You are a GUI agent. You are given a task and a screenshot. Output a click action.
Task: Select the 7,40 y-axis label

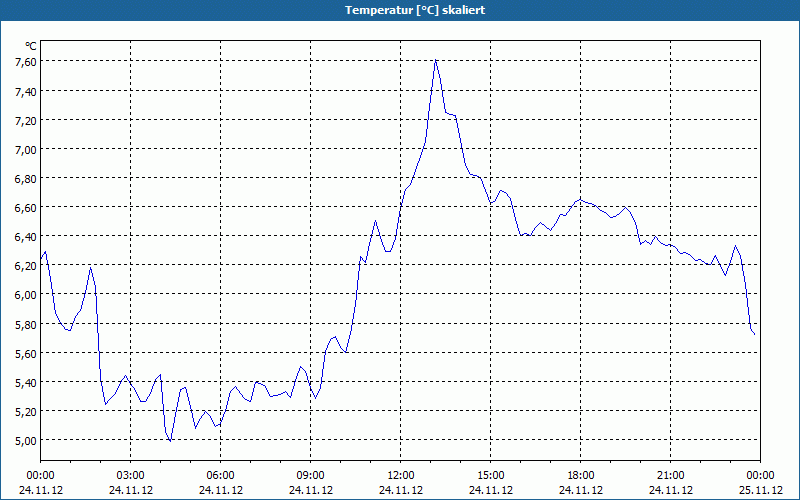click(26, 91)
